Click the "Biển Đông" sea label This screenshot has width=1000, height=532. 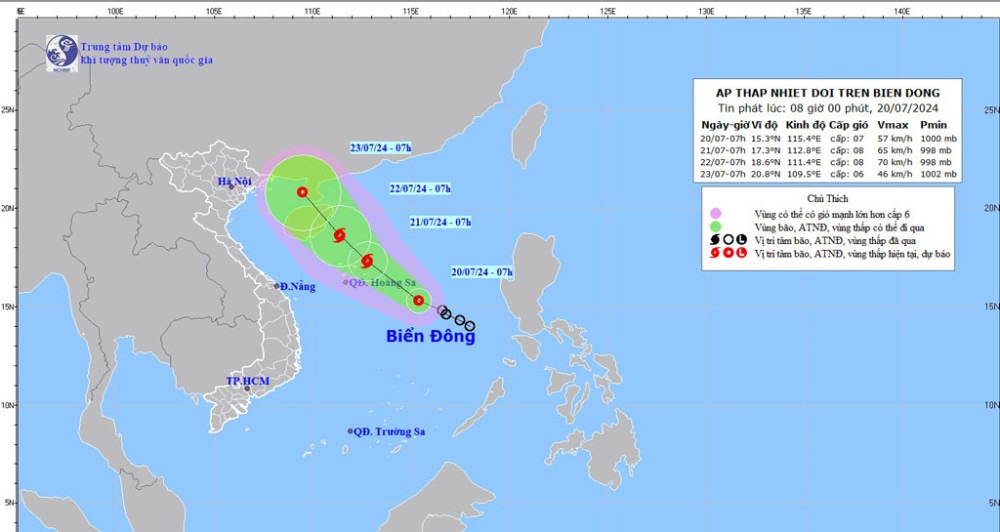click(430, 336)
